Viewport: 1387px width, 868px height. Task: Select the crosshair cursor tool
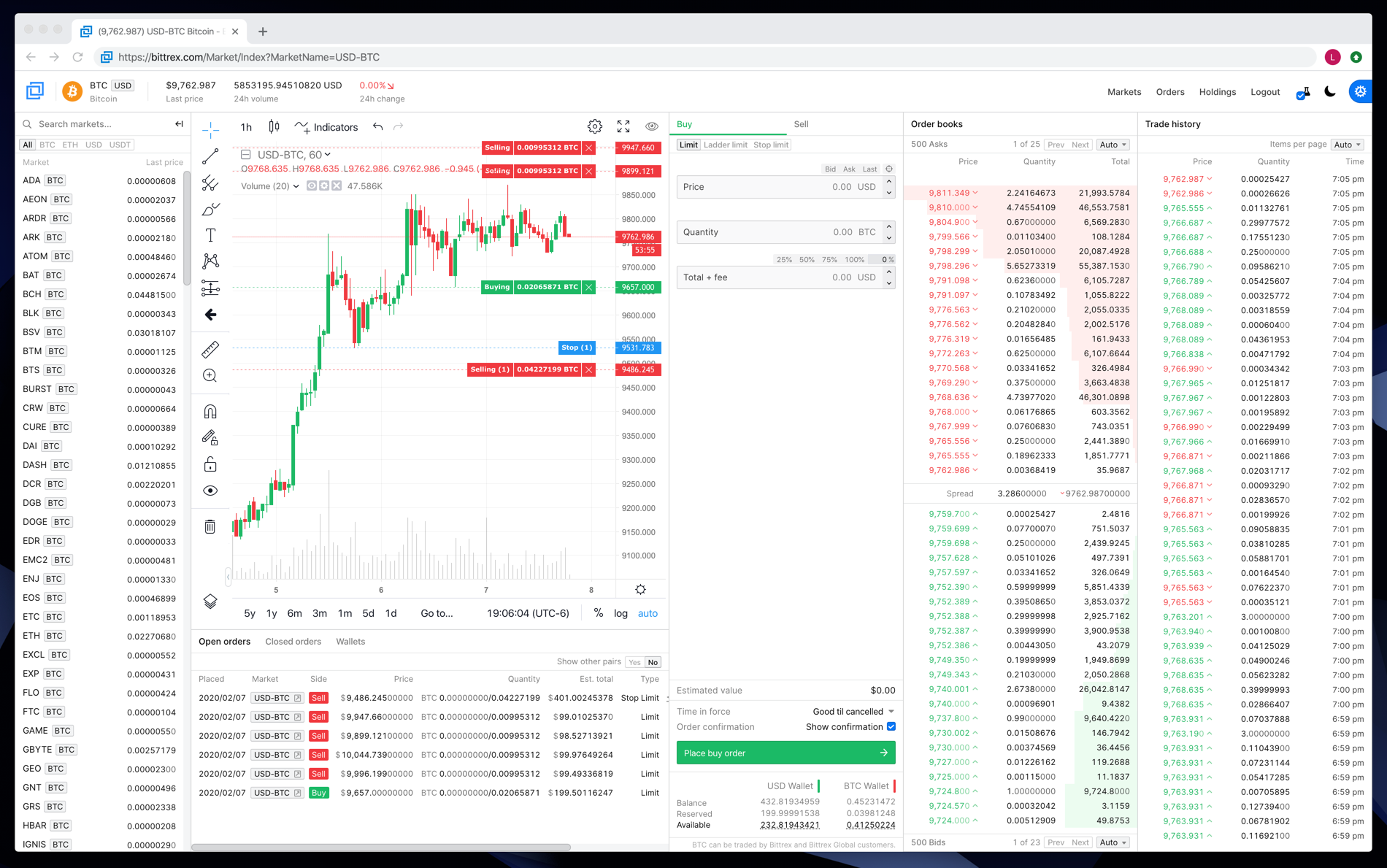(x=210, y=130)
